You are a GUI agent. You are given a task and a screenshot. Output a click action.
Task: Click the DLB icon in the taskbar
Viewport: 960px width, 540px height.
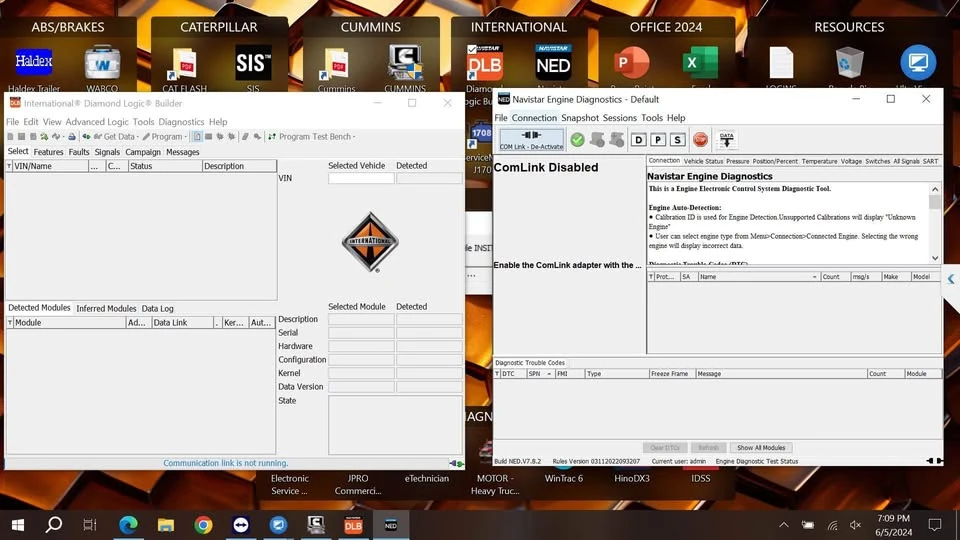[x=353, y=525]
